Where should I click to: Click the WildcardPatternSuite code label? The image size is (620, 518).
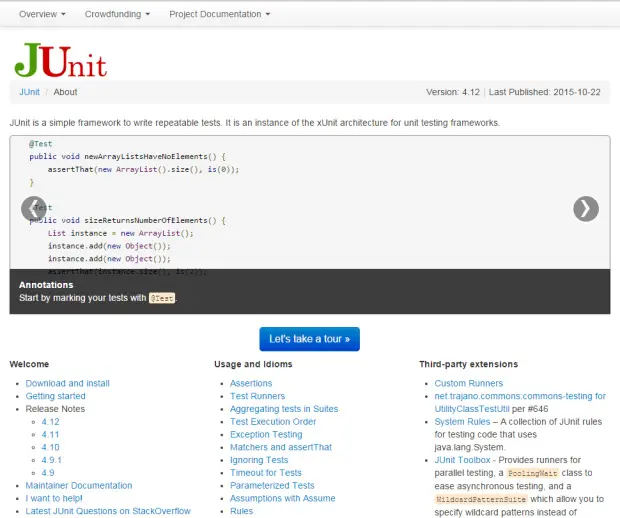481,499
